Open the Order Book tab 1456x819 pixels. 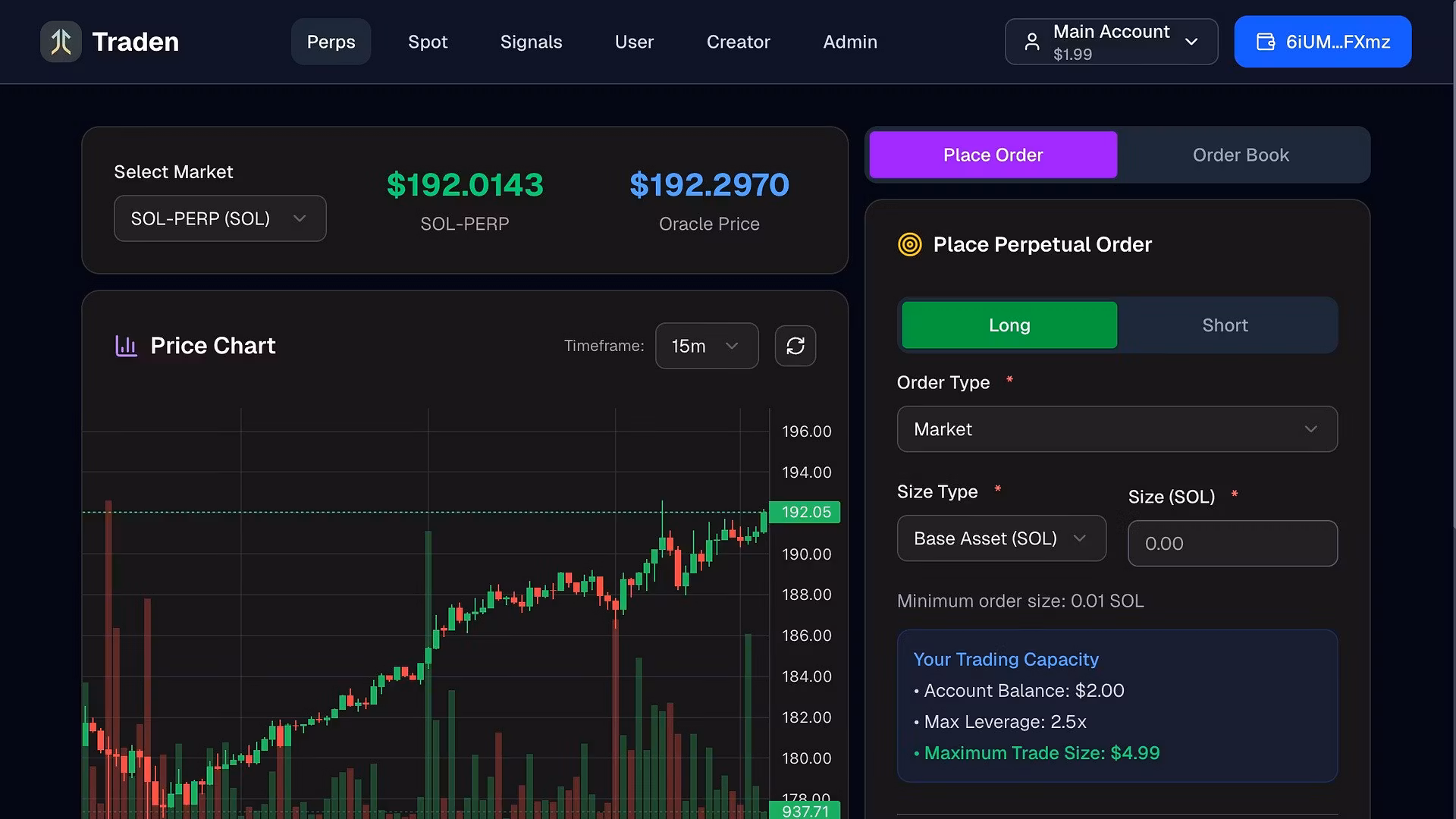[1240, 155]
